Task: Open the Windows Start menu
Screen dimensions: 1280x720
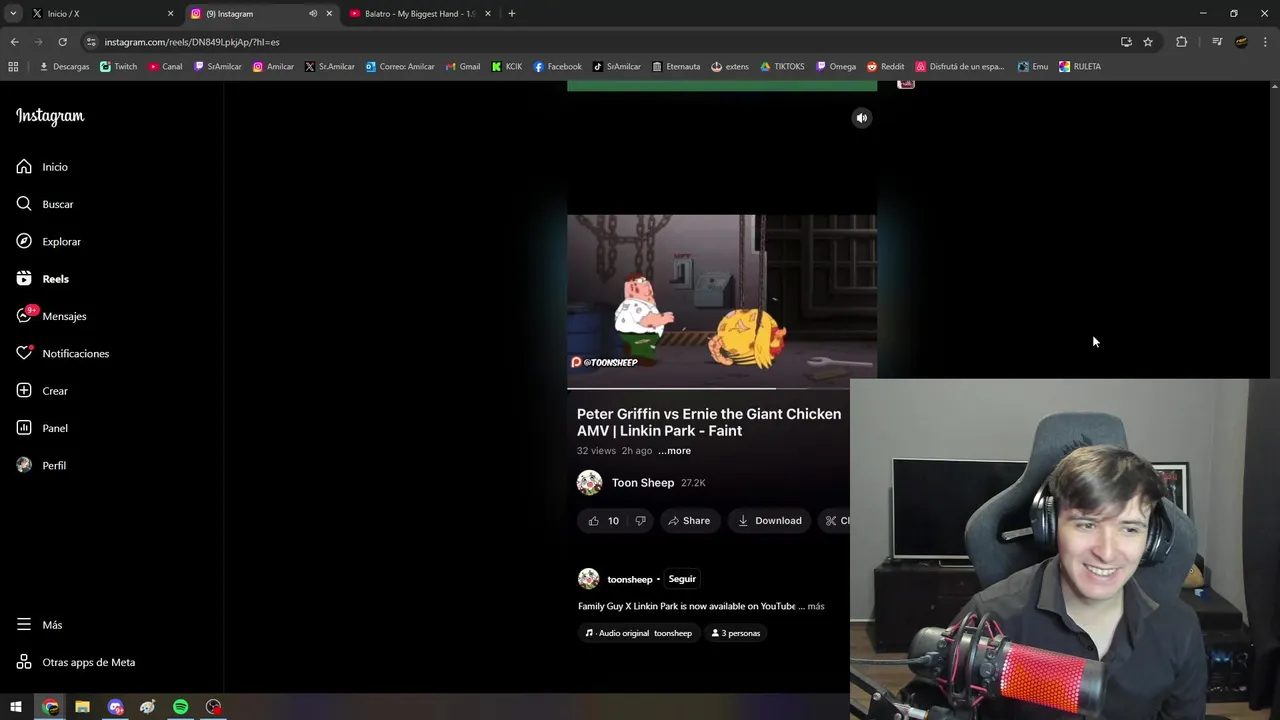Action: pyautogui.click(x=16, y=707)
